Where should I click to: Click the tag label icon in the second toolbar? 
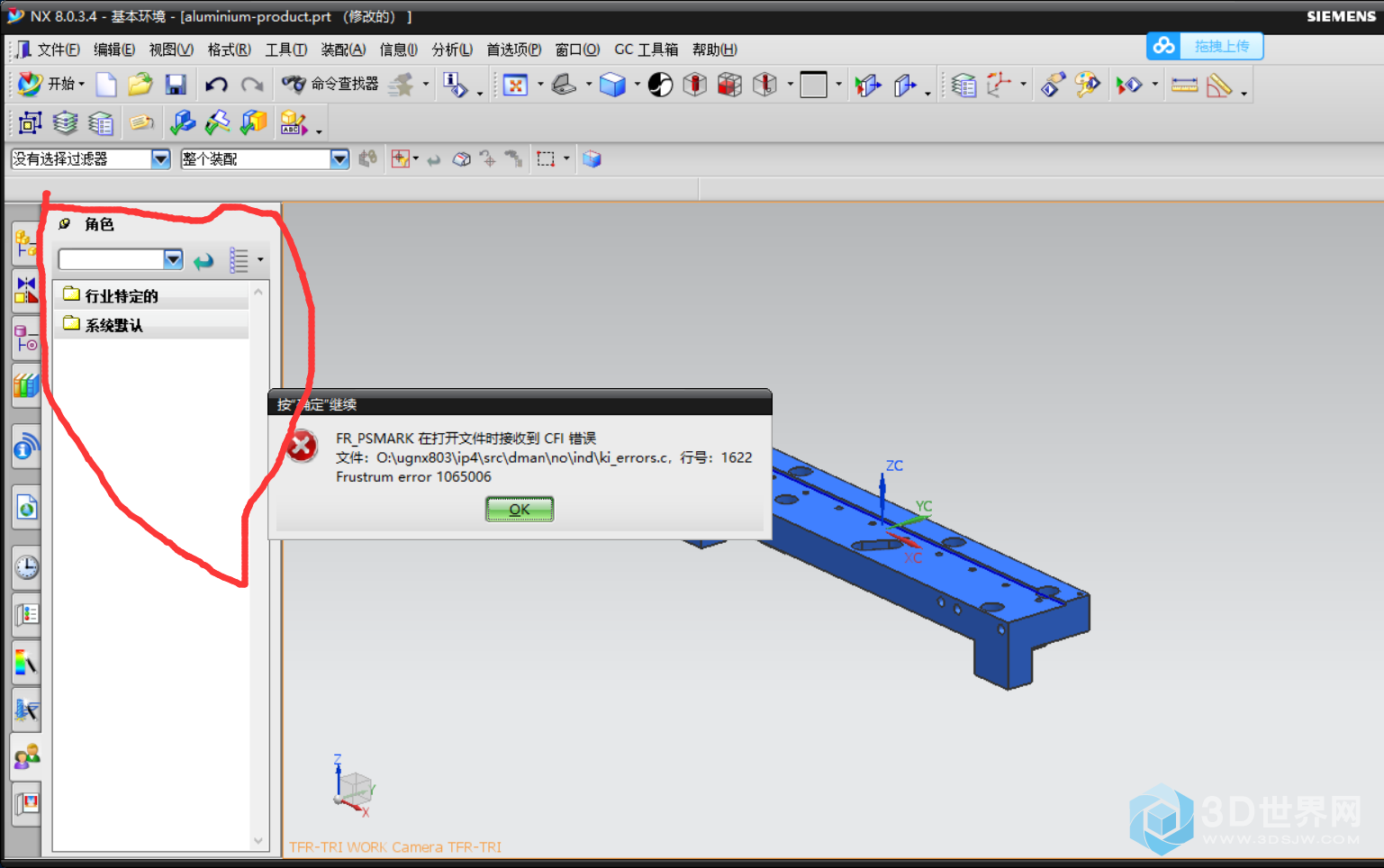[141, 122]
